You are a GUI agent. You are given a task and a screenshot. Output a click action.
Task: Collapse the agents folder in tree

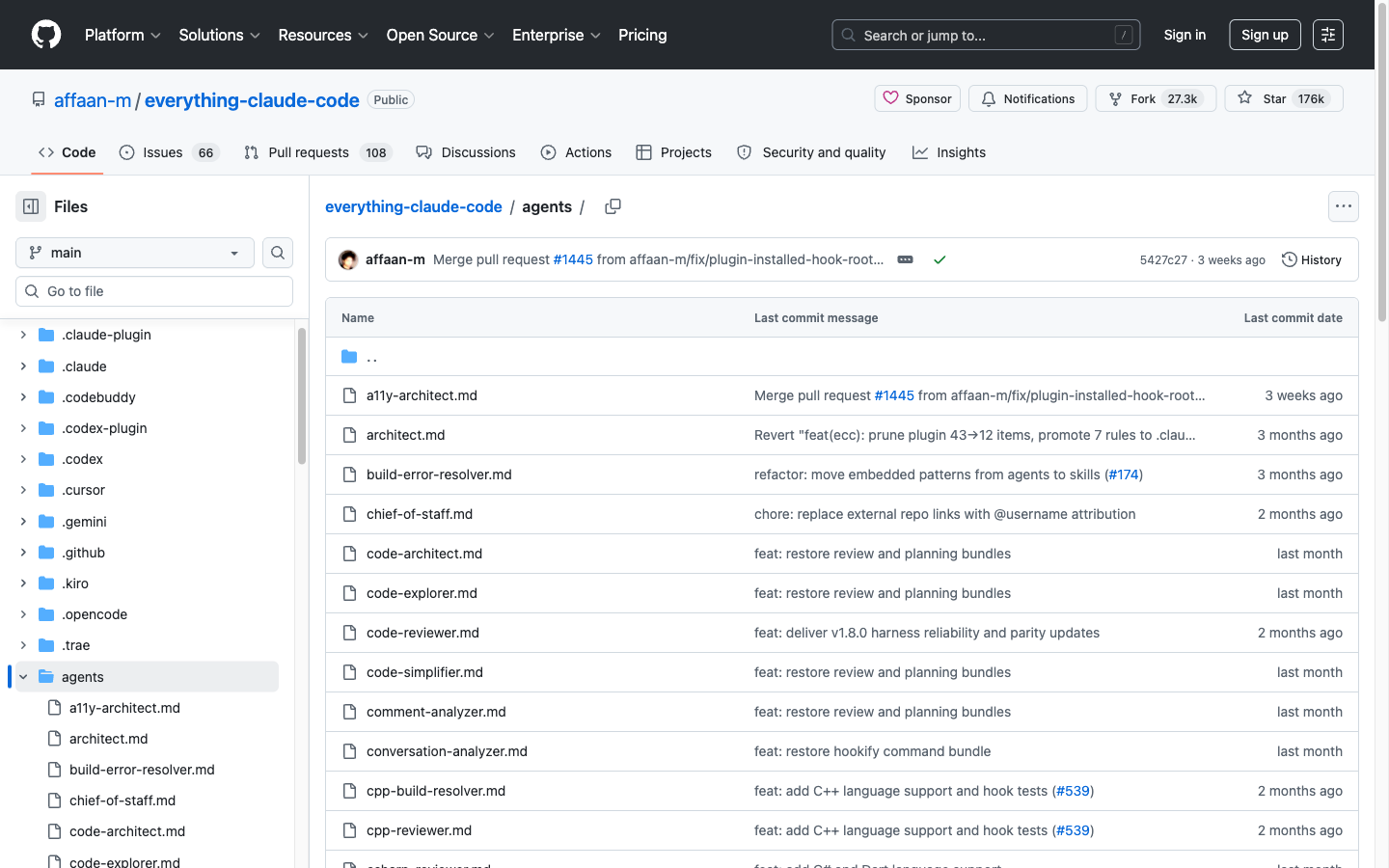[23, 677]
